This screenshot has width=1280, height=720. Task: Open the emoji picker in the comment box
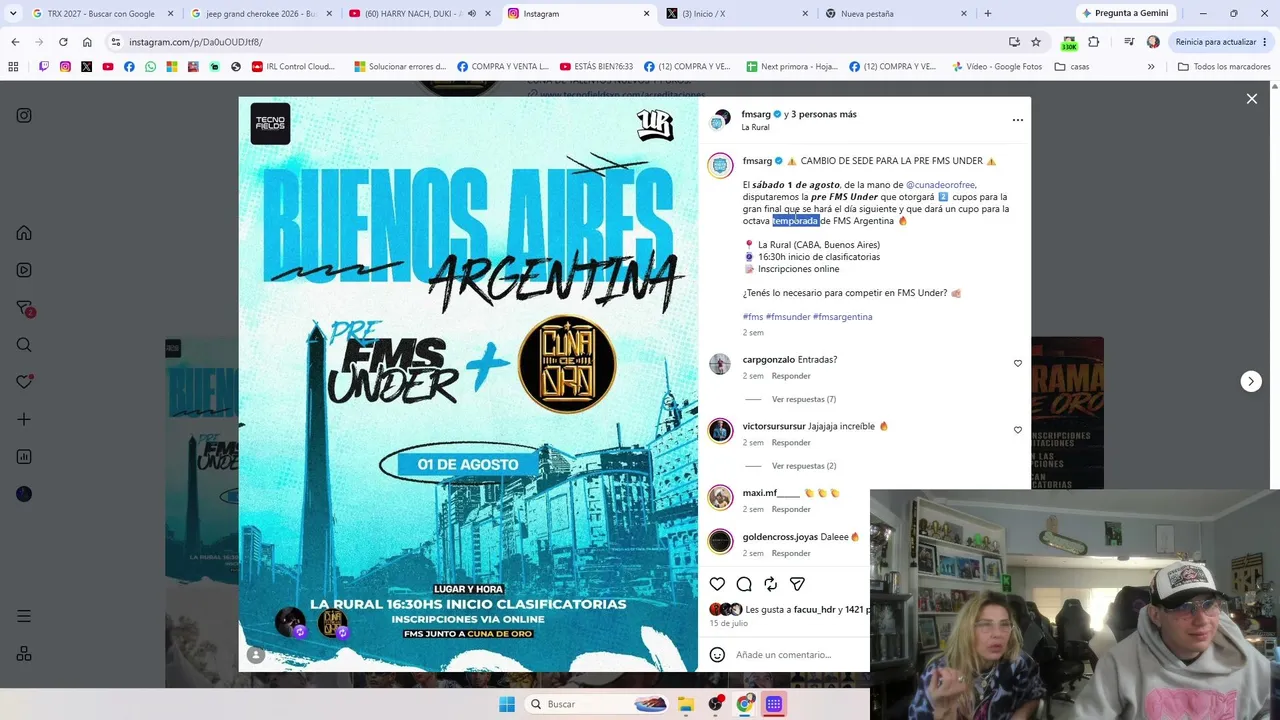click(x=717, y=655)
